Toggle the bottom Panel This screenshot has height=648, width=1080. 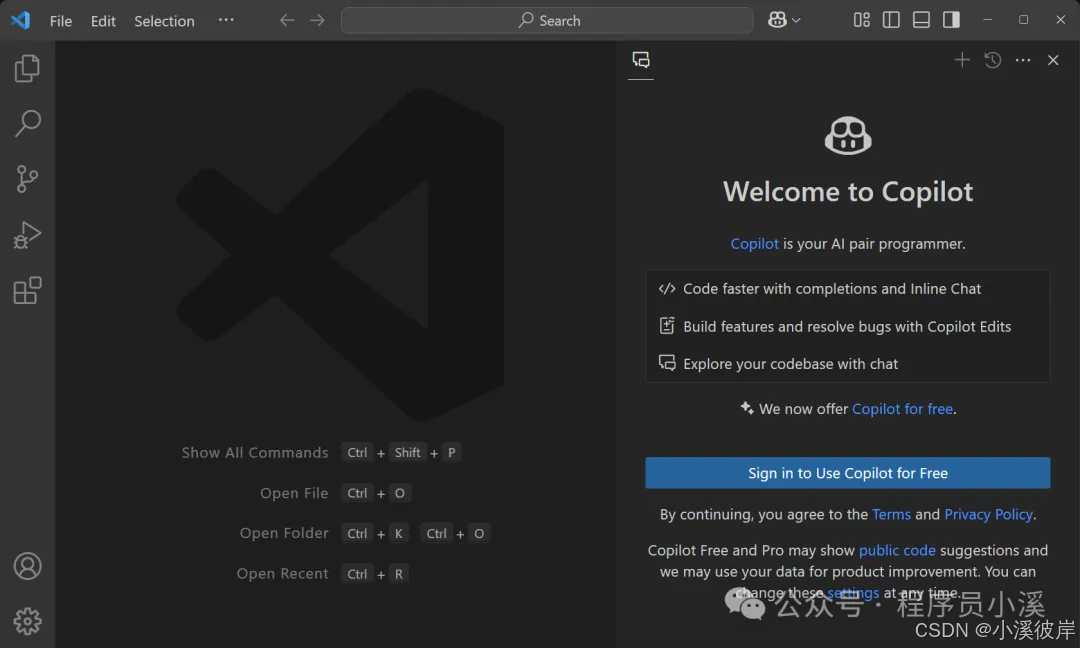[x=922, y=20]
